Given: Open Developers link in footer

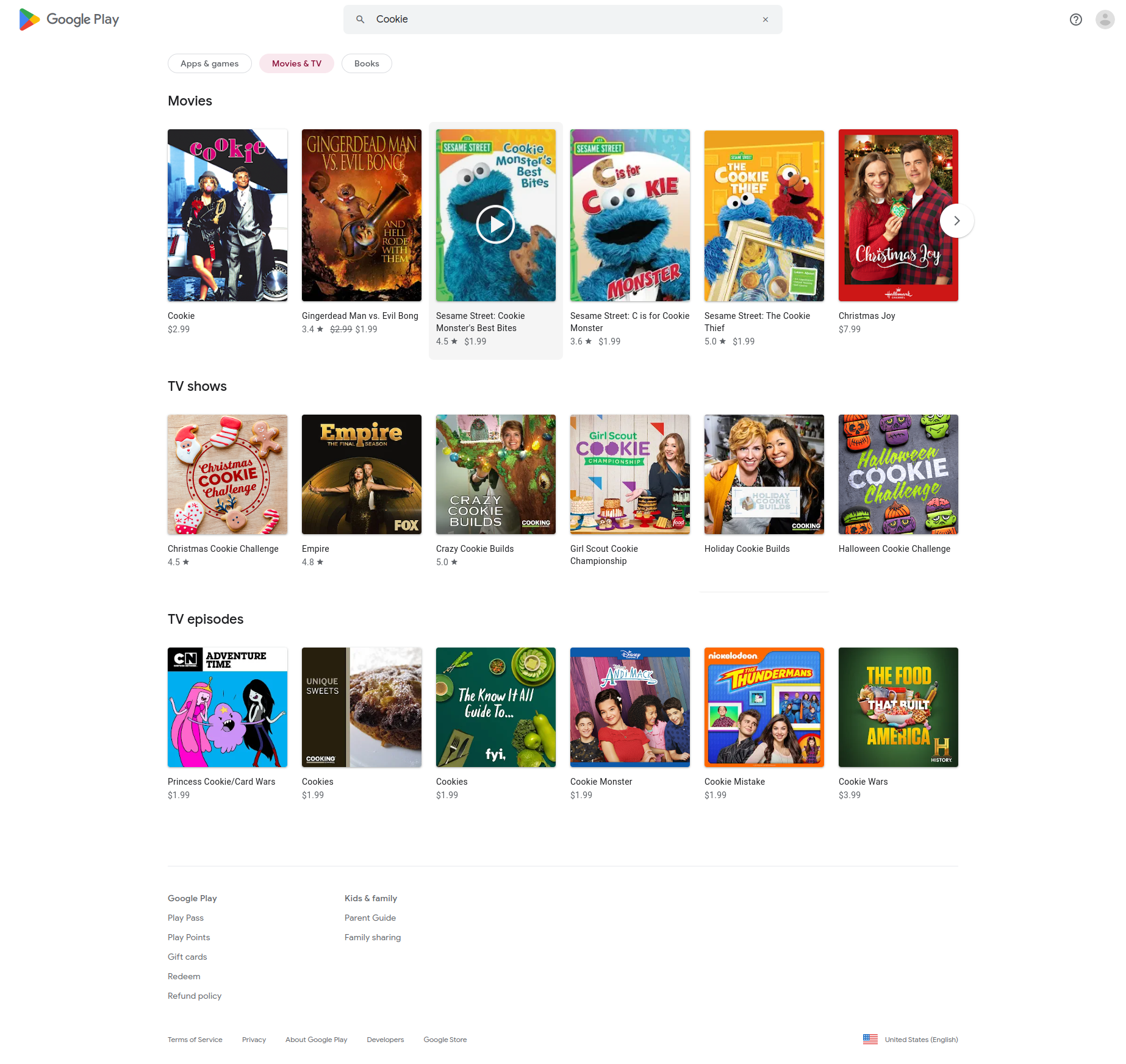Looking at the screenshot, I should pyautogui.click(x=385, y=1040).
